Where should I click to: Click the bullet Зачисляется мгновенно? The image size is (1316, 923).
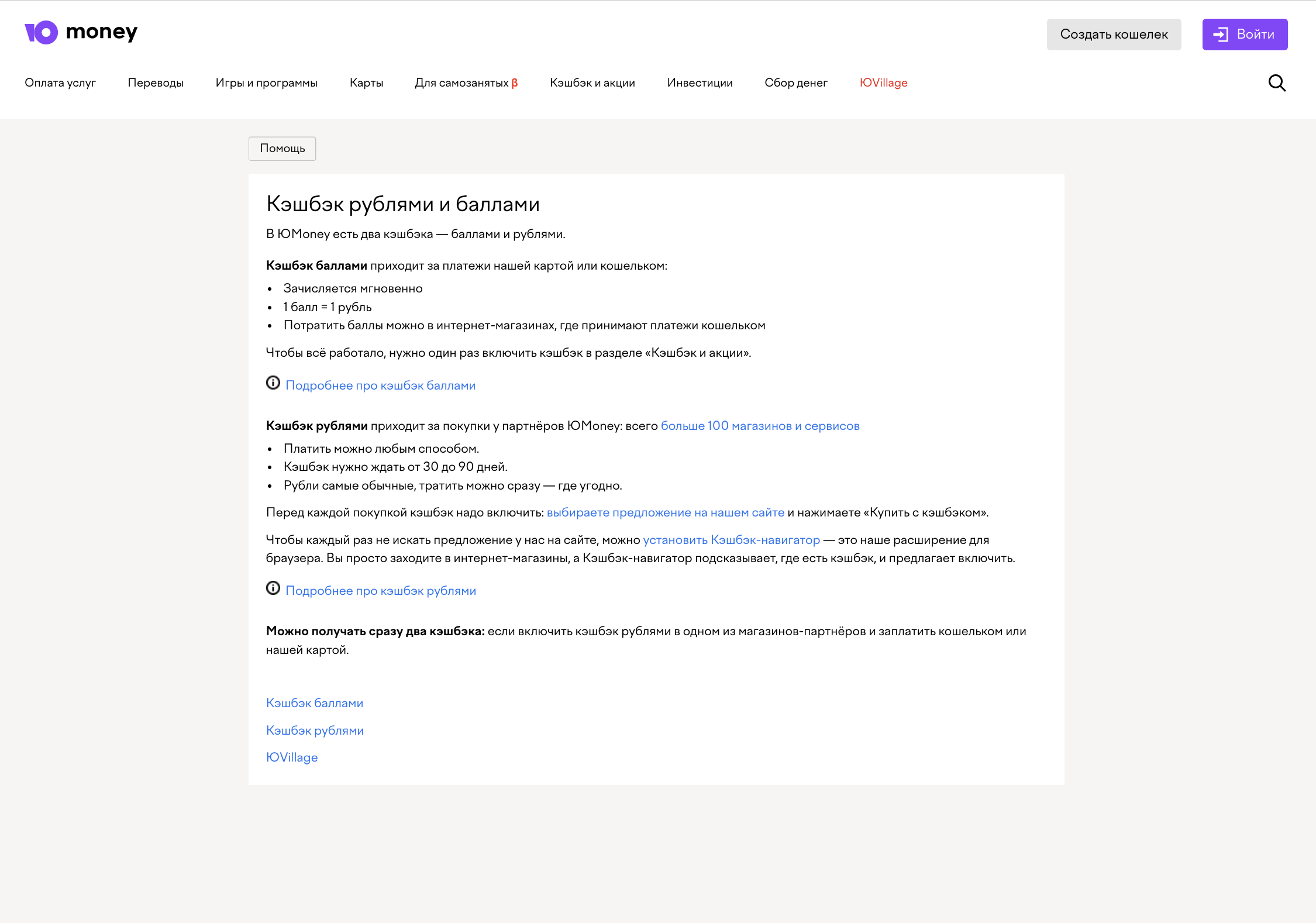pos(353,288)
